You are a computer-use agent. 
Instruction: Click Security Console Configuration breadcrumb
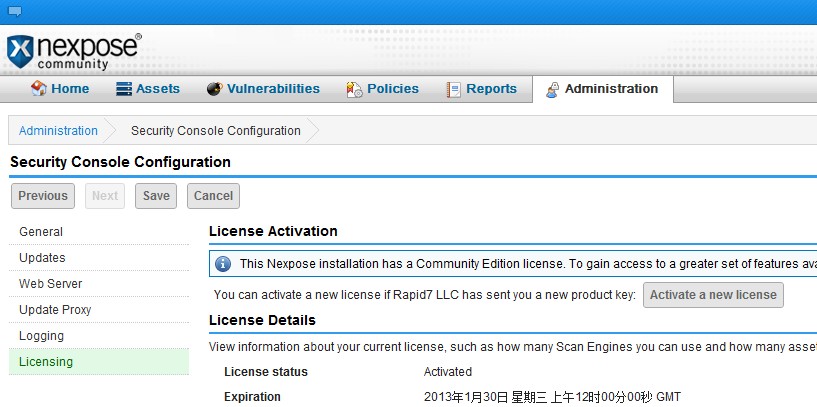[x=216, y=131]
